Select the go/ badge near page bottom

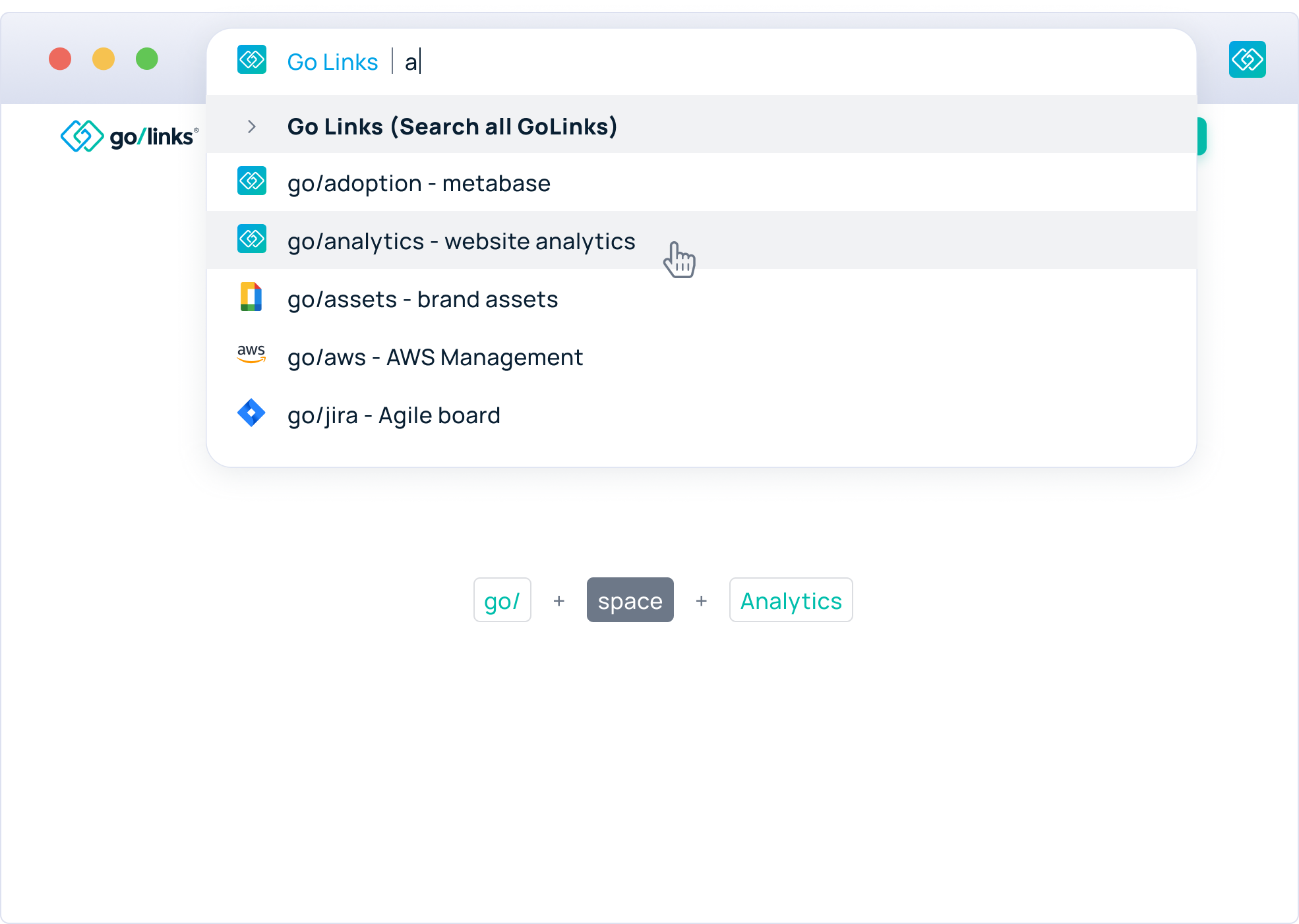tap(502, 600)
